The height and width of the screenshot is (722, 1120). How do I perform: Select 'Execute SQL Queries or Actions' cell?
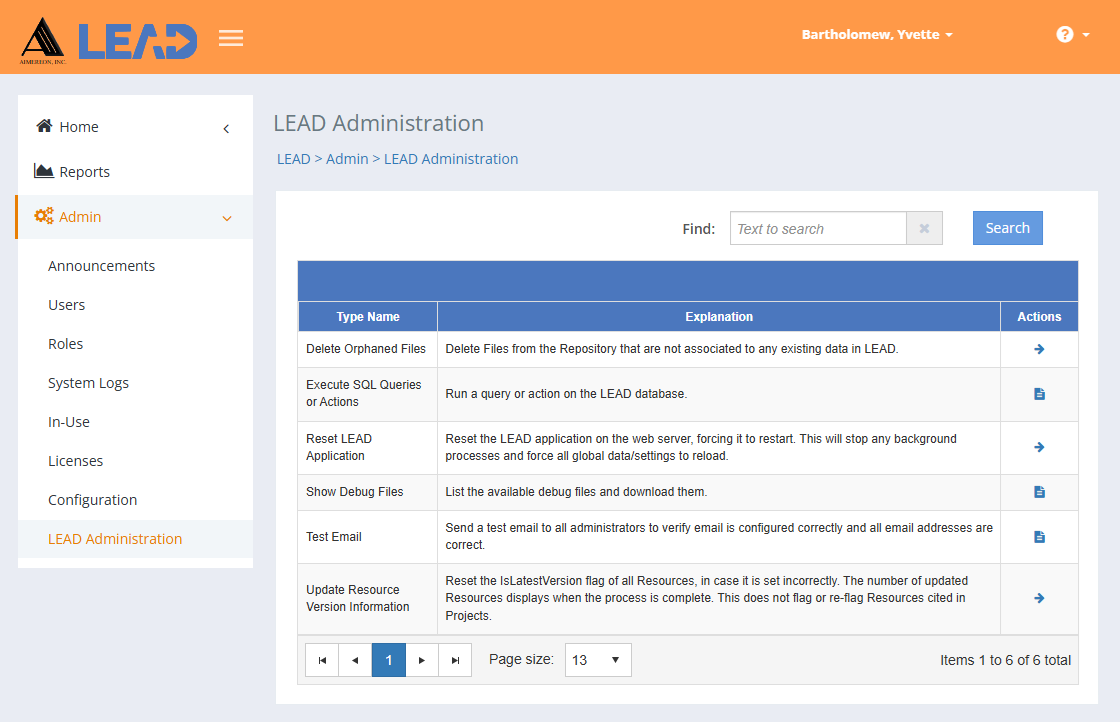pyautogui.click(x=368, y=394)
